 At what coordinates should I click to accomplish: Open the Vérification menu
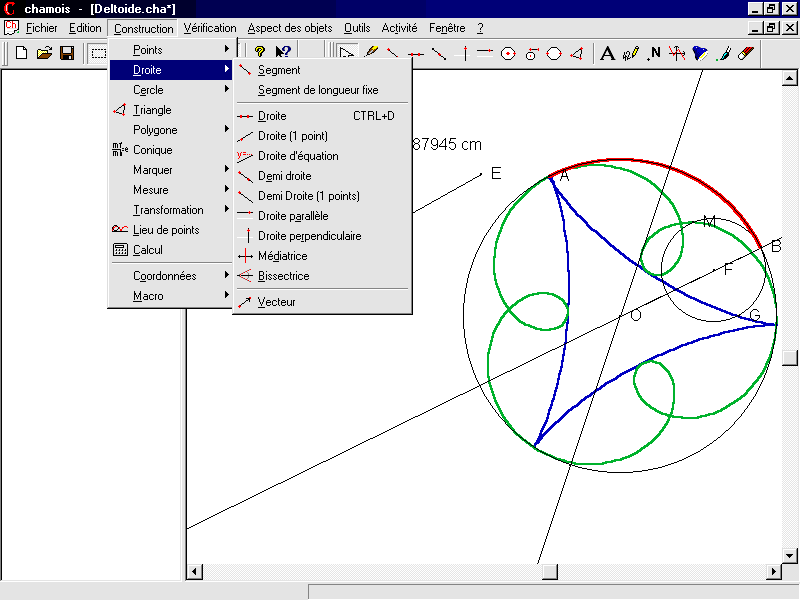pos(210,28)
